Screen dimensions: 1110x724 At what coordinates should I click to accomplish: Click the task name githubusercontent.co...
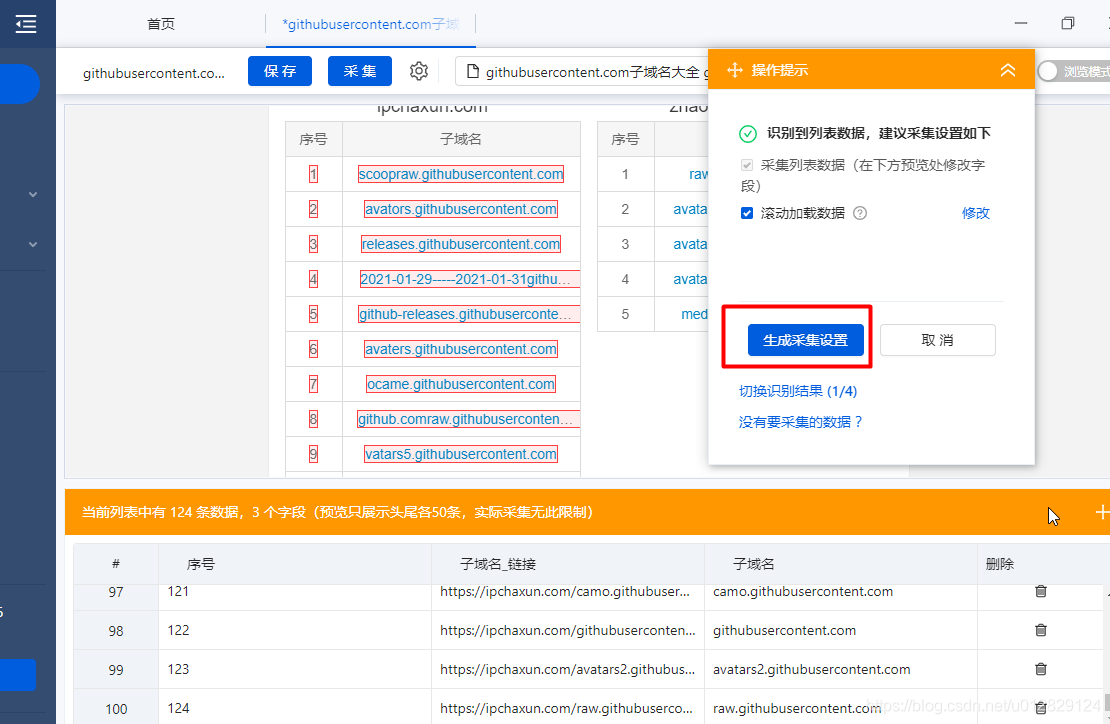pyautogui.click(x=154, y=73)
